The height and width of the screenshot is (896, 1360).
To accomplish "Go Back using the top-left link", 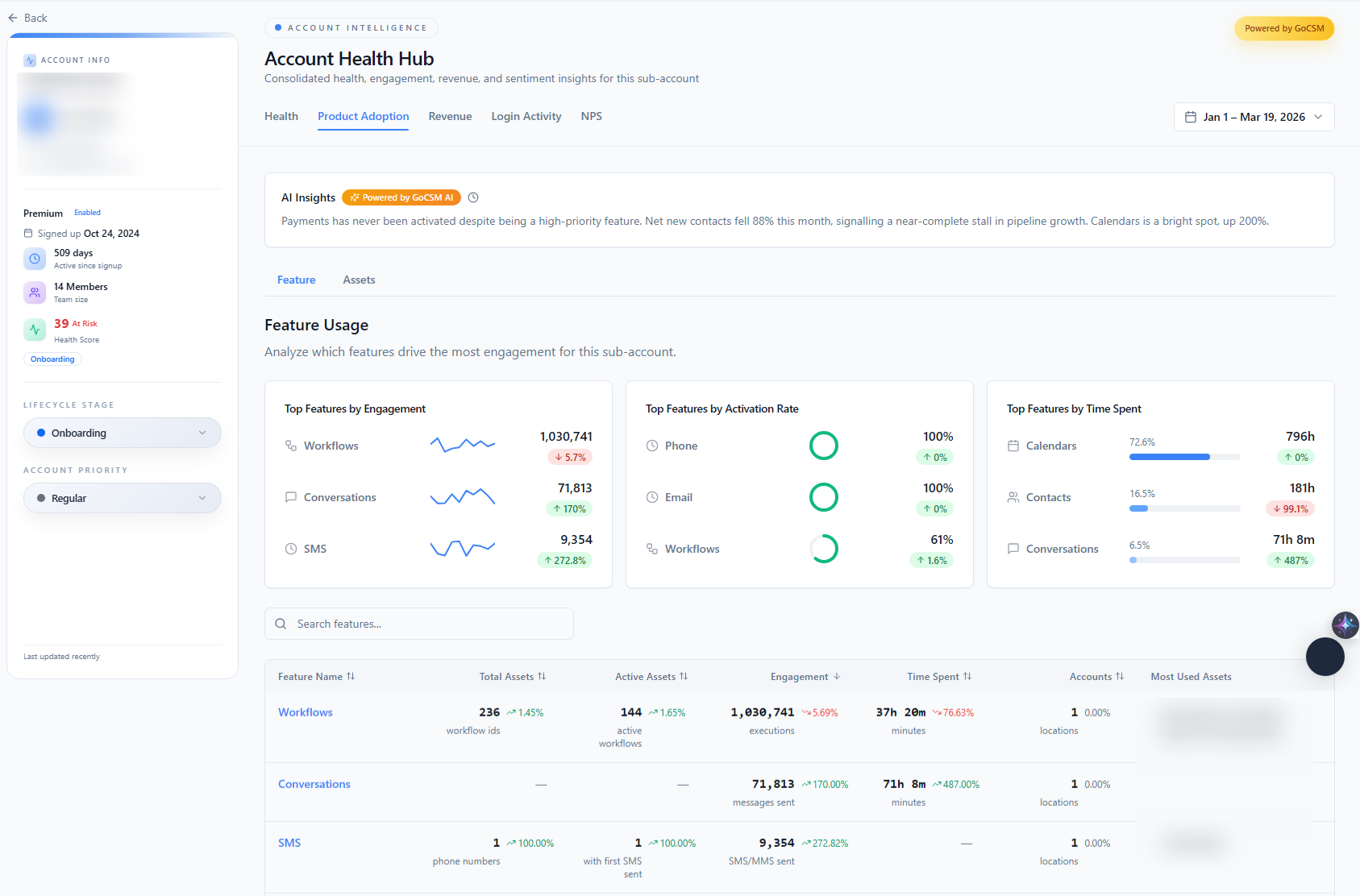I will click(27, 18).
